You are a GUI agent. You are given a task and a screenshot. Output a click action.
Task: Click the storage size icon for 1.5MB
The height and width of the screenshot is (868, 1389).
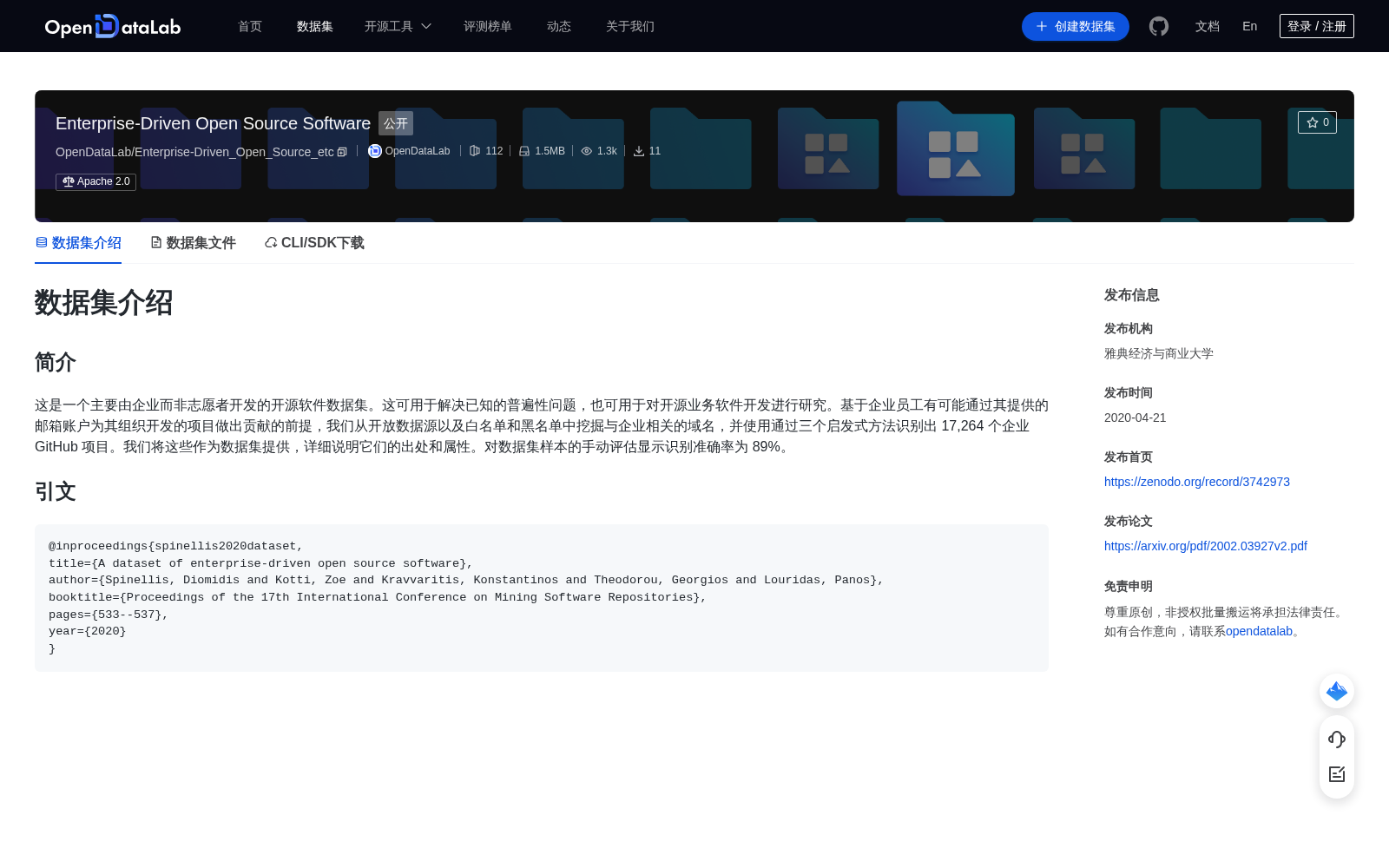click(x=524, y=151)
